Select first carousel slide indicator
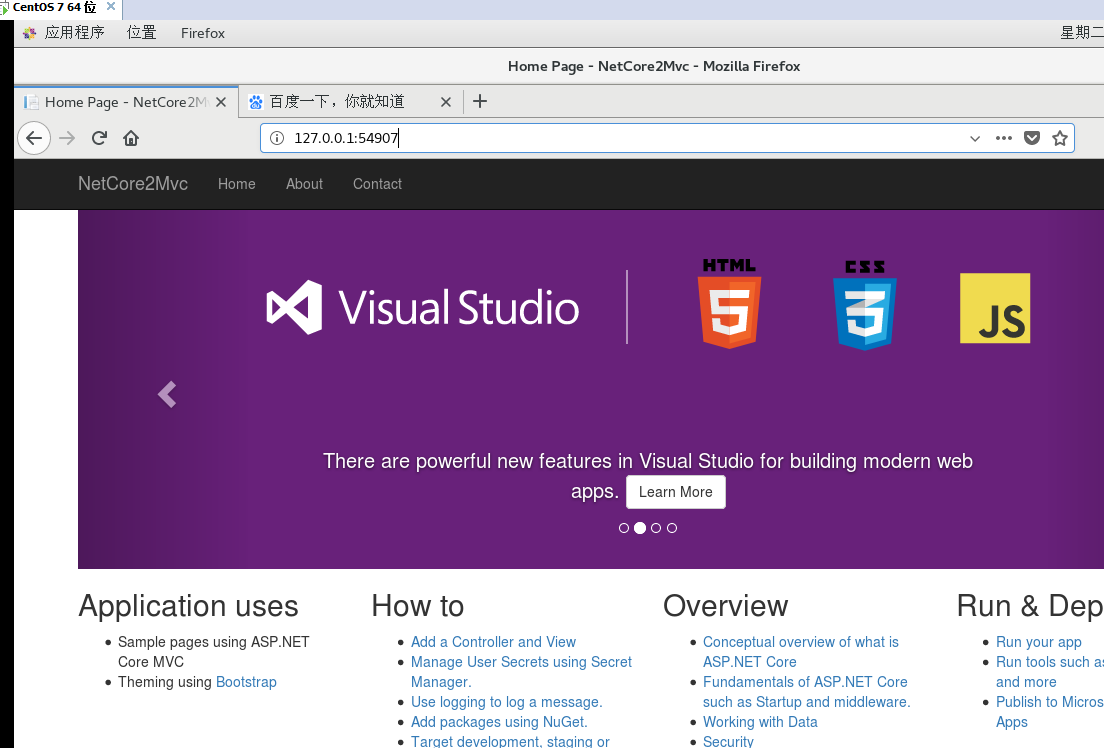1104x748 pixels. [624, 528]
